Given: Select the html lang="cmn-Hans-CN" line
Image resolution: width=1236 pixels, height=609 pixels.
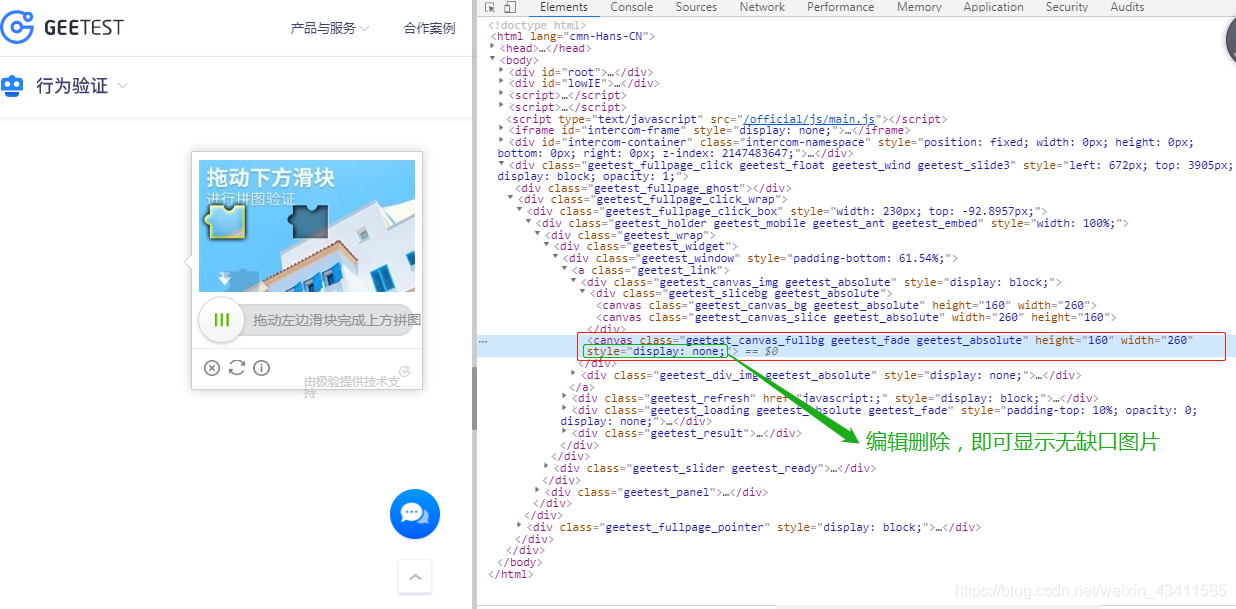Looking at the screenshot, I should tap(572, 36).
